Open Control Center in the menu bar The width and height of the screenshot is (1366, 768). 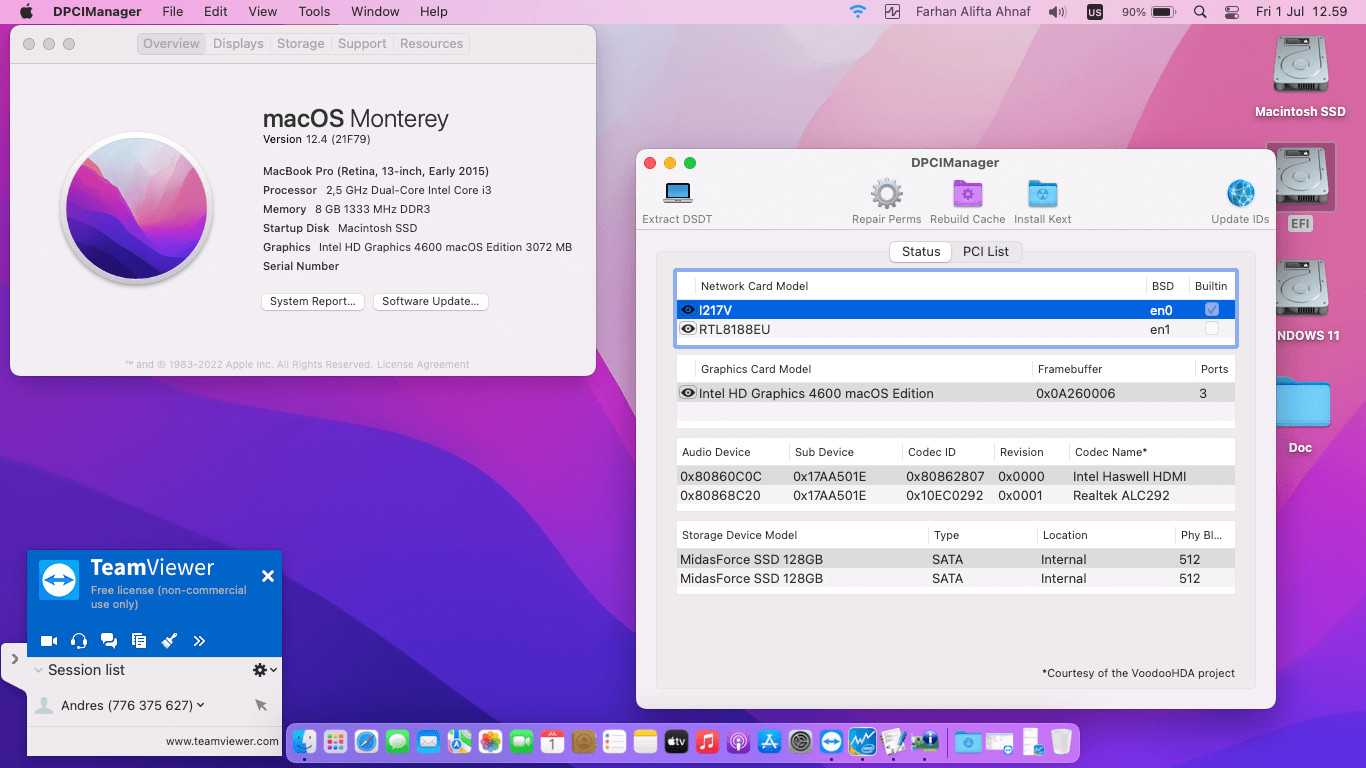click(1232, 12)
